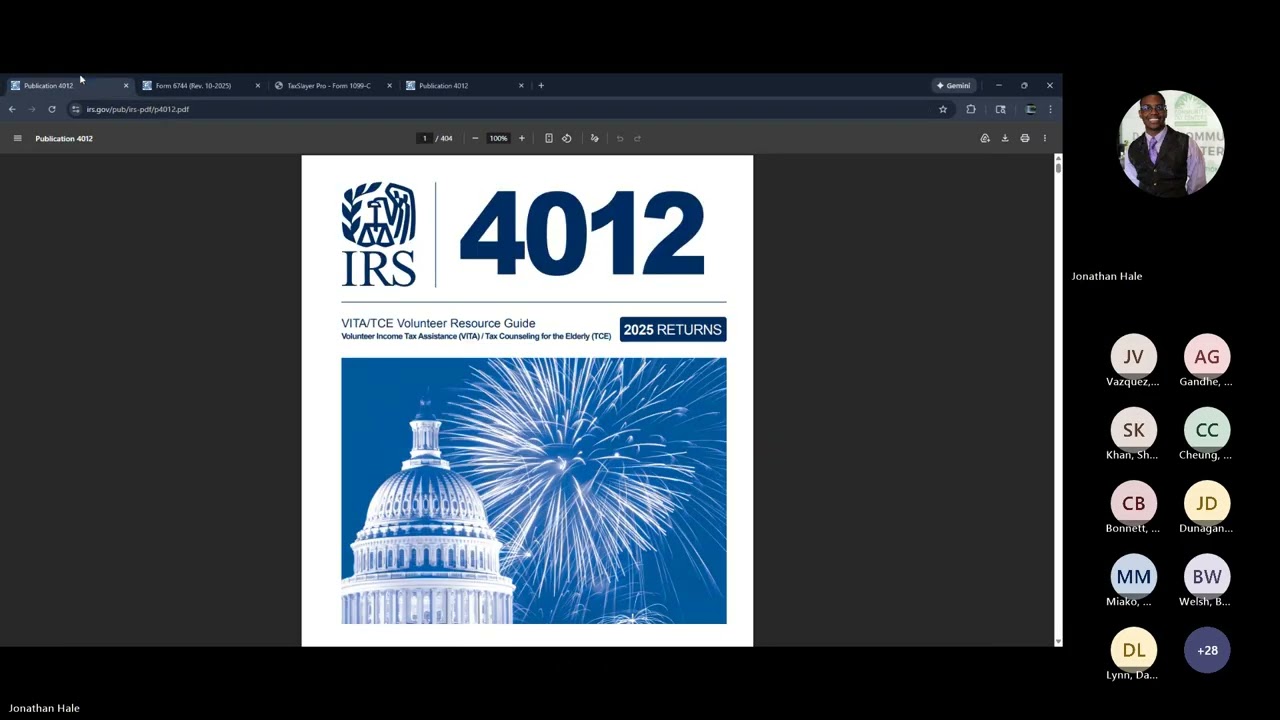Select participant CC Cheung avatar
The width and height of the screenshot is (1280, 720).
click(1207, 430)
